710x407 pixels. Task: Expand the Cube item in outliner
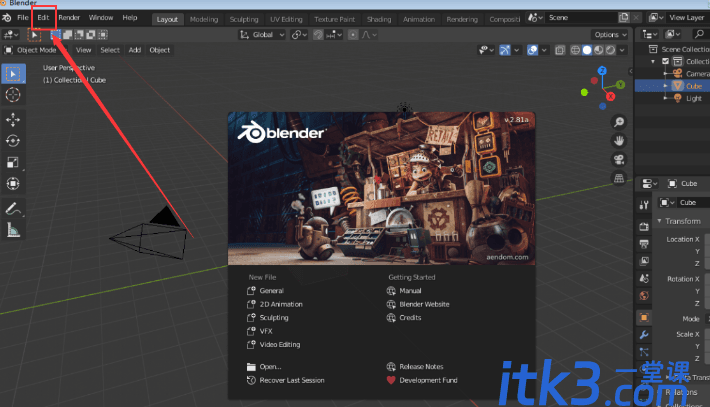665,86
